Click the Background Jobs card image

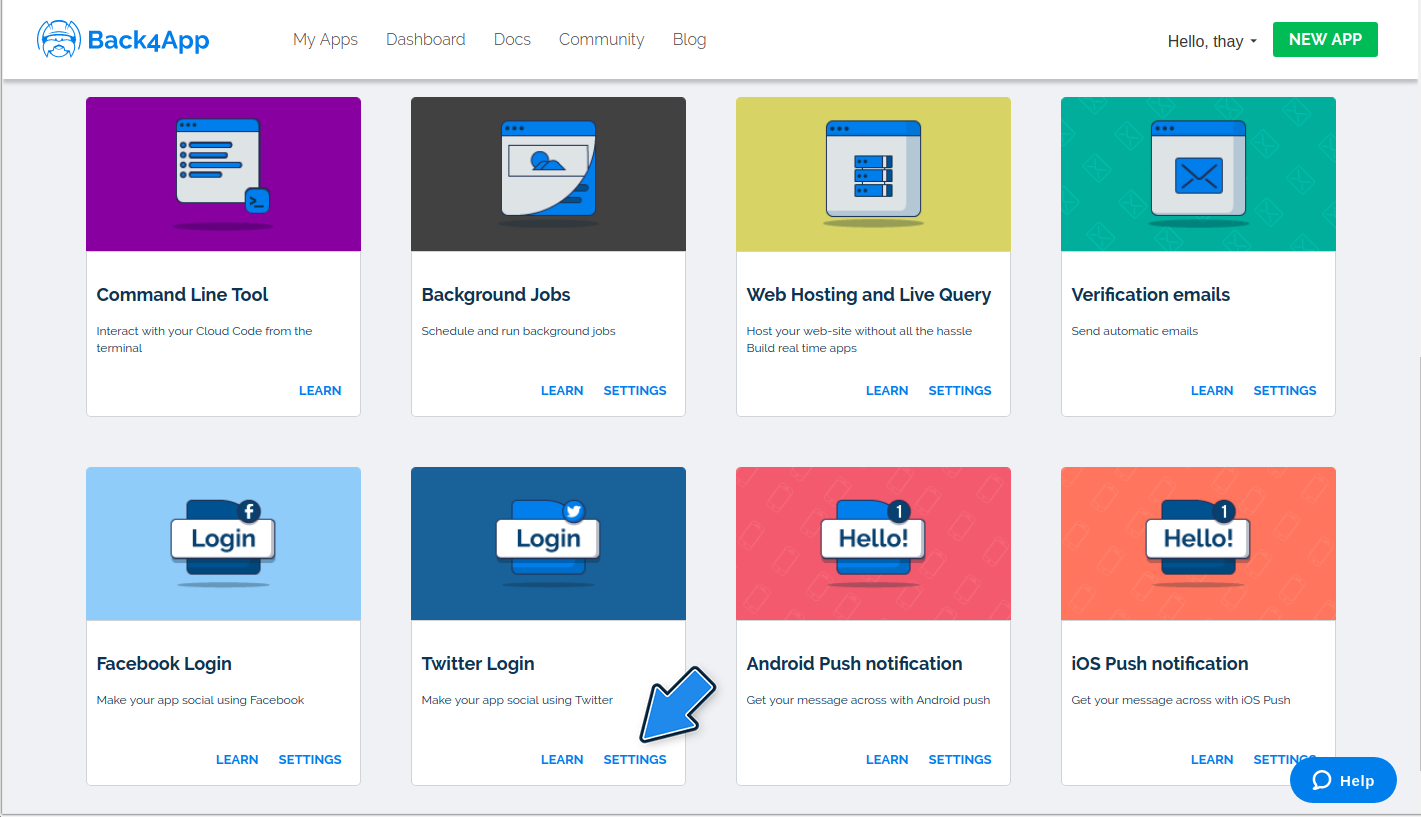[x=548, y=173]
